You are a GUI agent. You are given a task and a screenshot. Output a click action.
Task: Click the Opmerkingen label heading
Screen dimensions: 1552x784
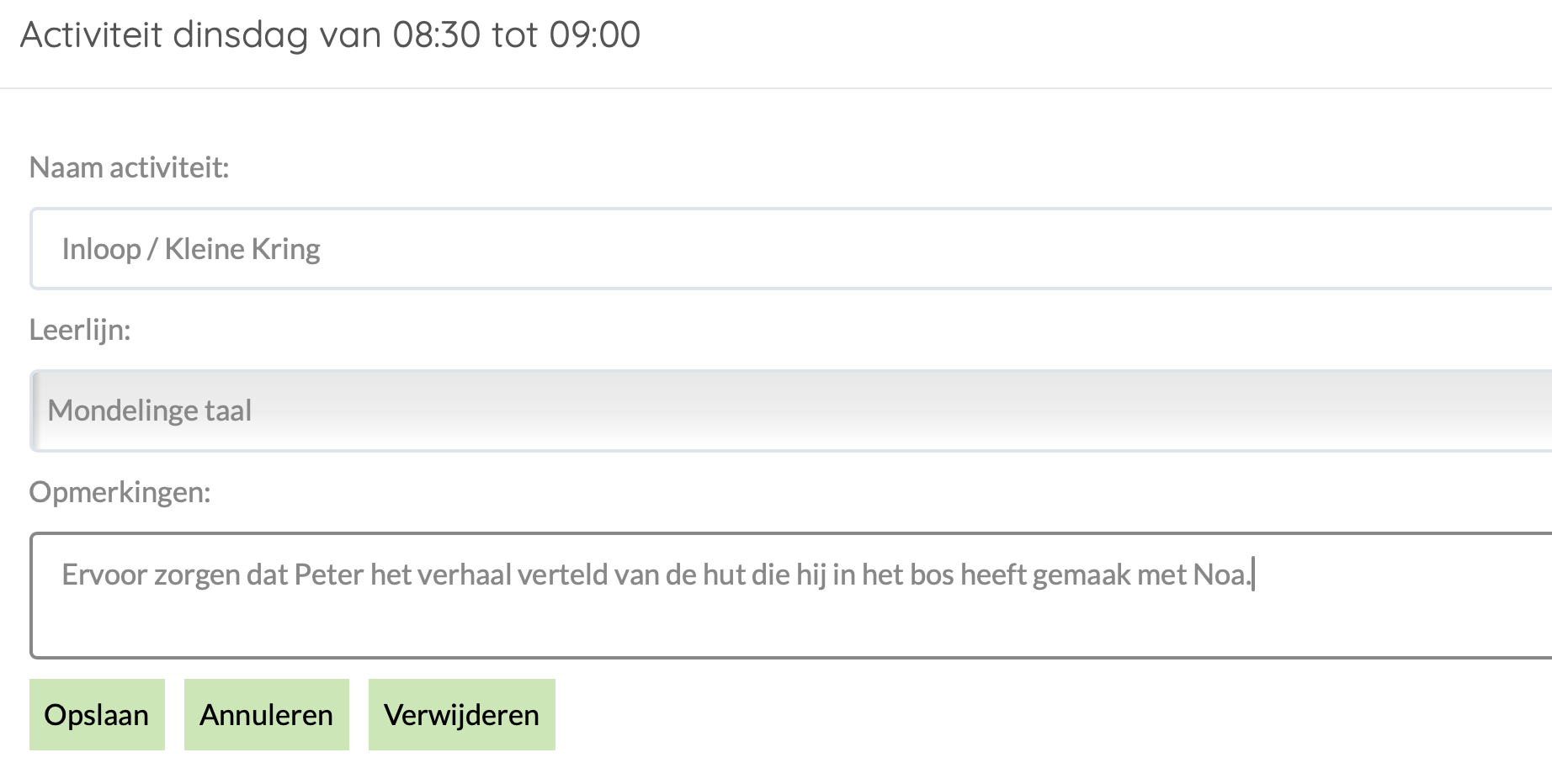coord(120,493)
